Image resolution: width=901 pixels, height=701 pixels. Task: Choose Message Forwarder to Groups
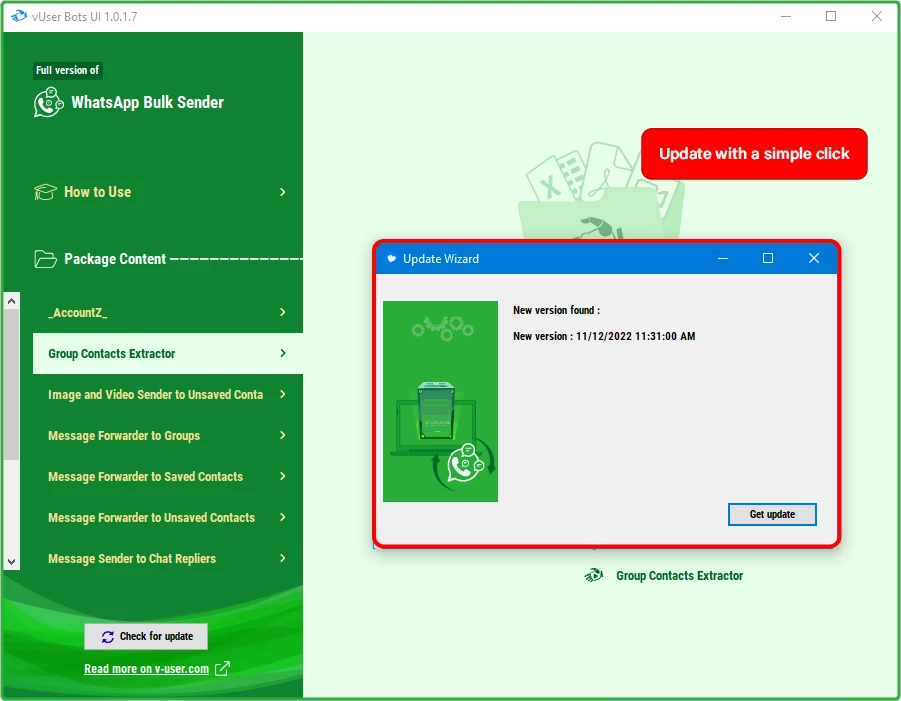(x=168, y=436)
